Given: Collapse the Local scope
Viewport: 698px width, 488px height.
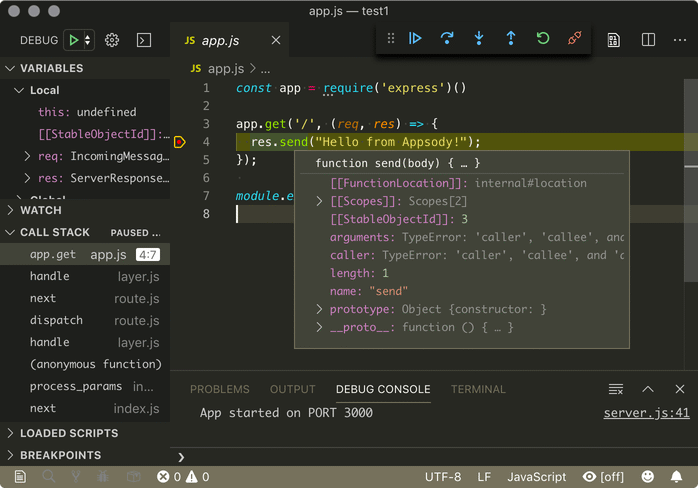Looking at the screenshot, I should click(19, 90).
